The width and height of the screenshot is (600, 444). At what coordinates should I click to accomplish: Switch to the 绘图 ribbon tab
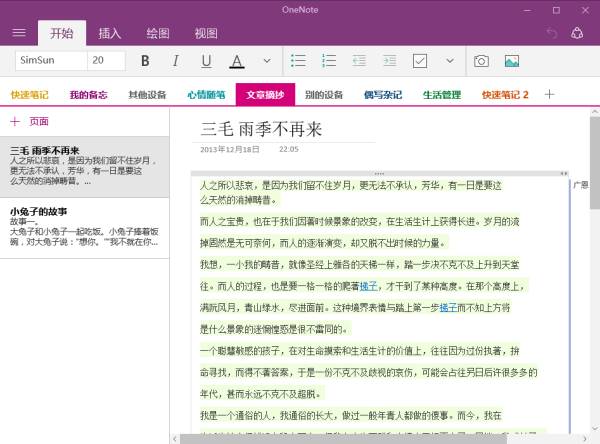(158, 33)
